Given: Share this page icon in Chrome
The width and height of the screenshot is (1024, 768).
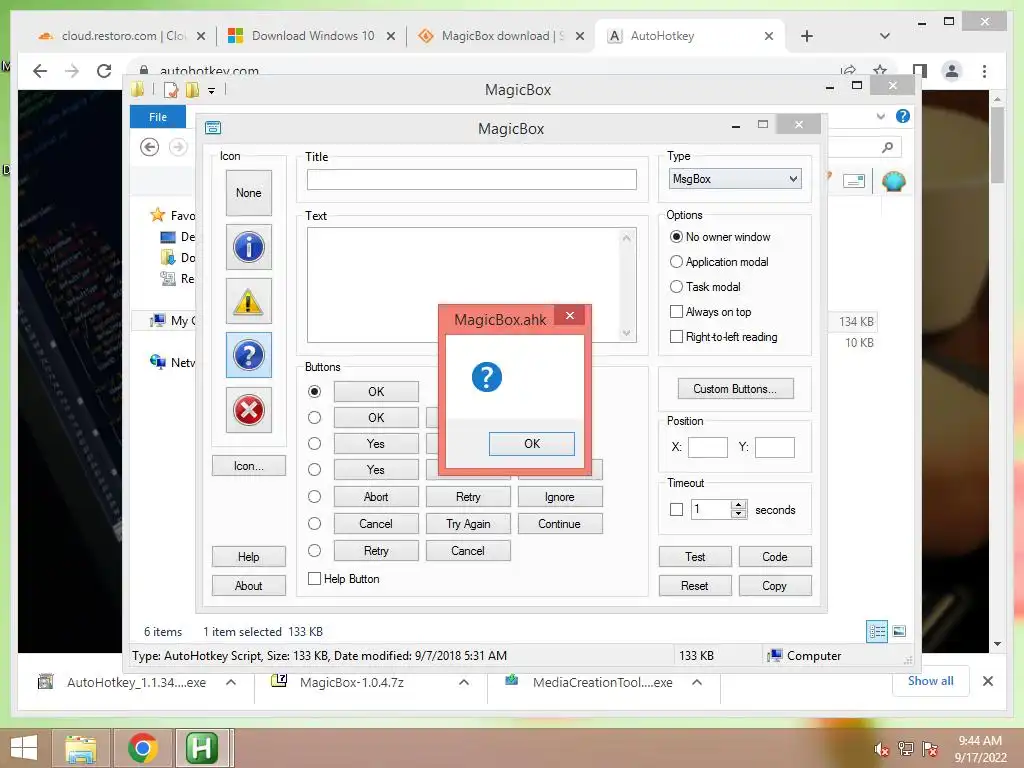Looking at the screenshot, I should coord(848,70).
